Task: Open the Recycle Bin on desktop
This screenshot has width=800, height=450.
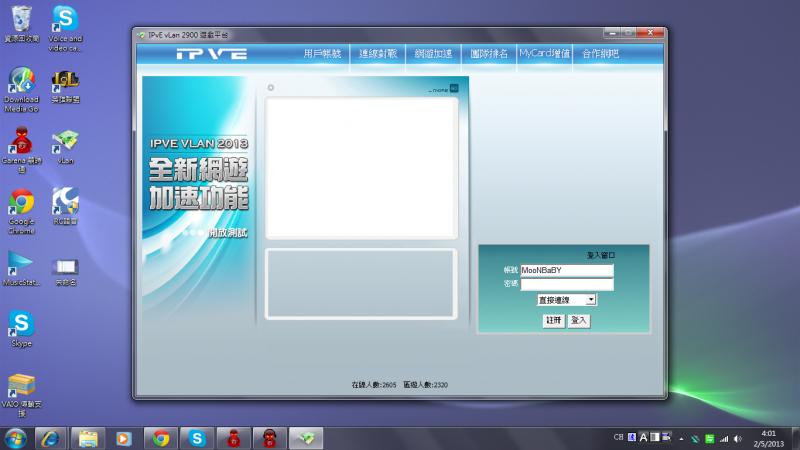Action: [x=21, y=18]
